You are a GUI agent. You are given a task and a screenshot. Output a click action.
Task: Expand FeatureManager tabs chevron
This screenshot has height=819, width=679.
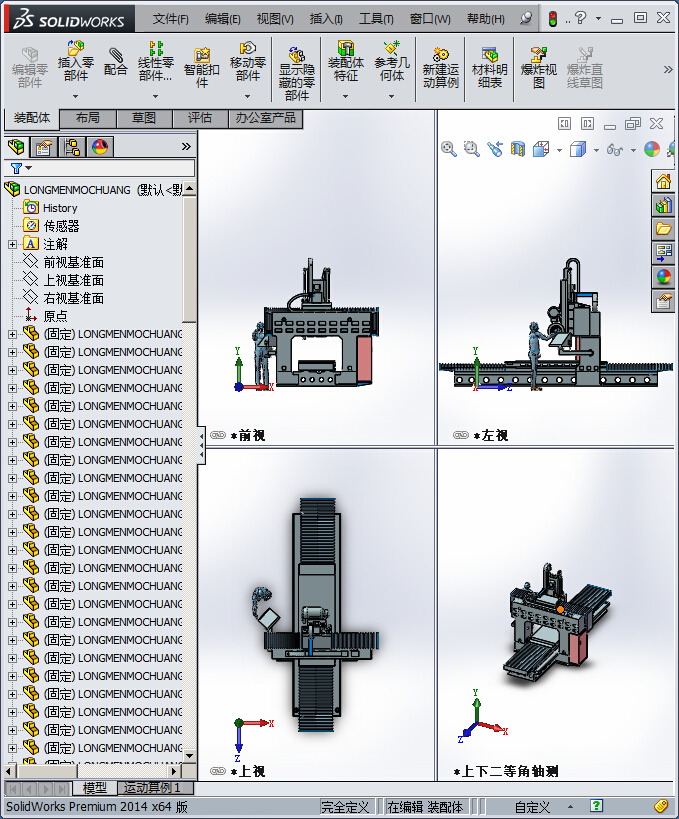(186, 147)
